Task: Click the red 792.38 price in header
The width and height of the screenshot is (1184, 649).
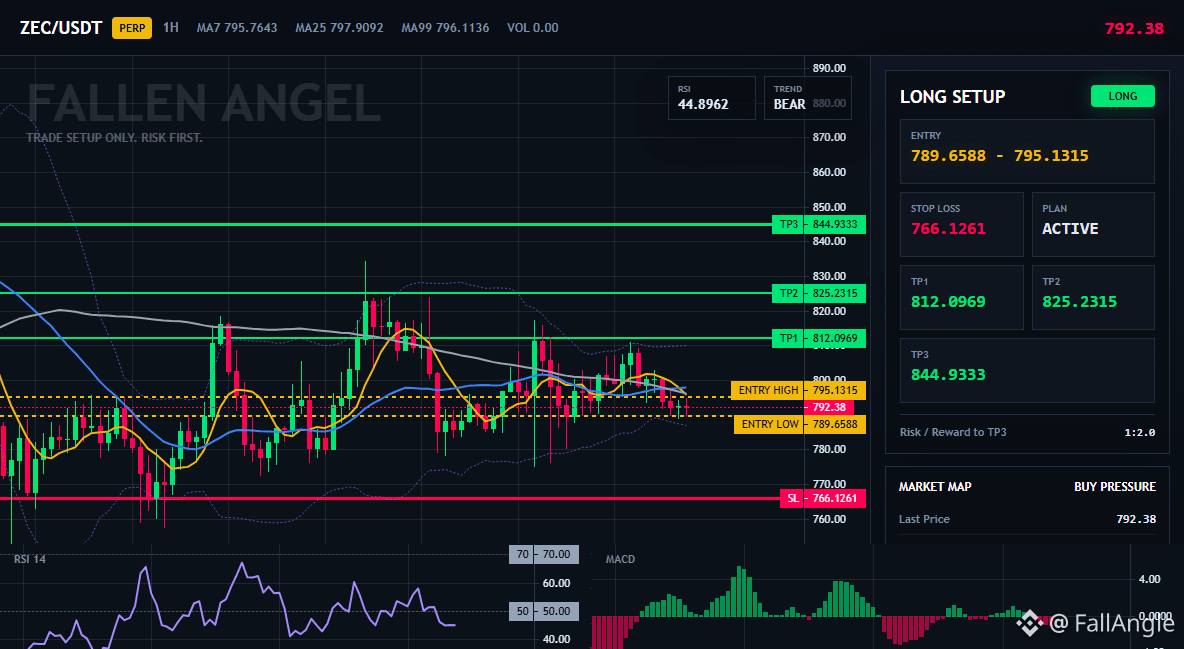Action: [x=1134, y=29]
